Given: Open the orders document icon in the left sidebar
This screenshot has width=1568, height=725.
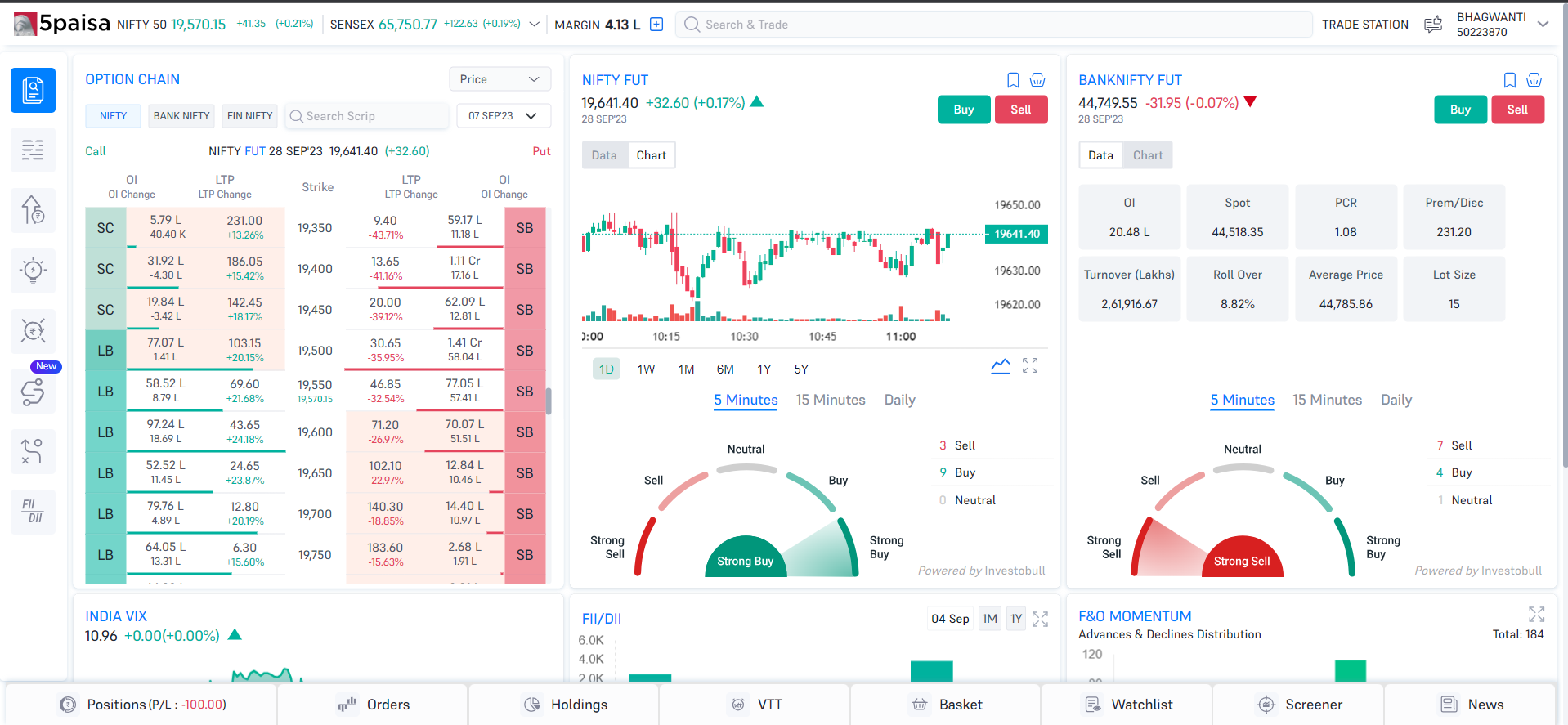Looking at the screenshot, I should [33, 90].
